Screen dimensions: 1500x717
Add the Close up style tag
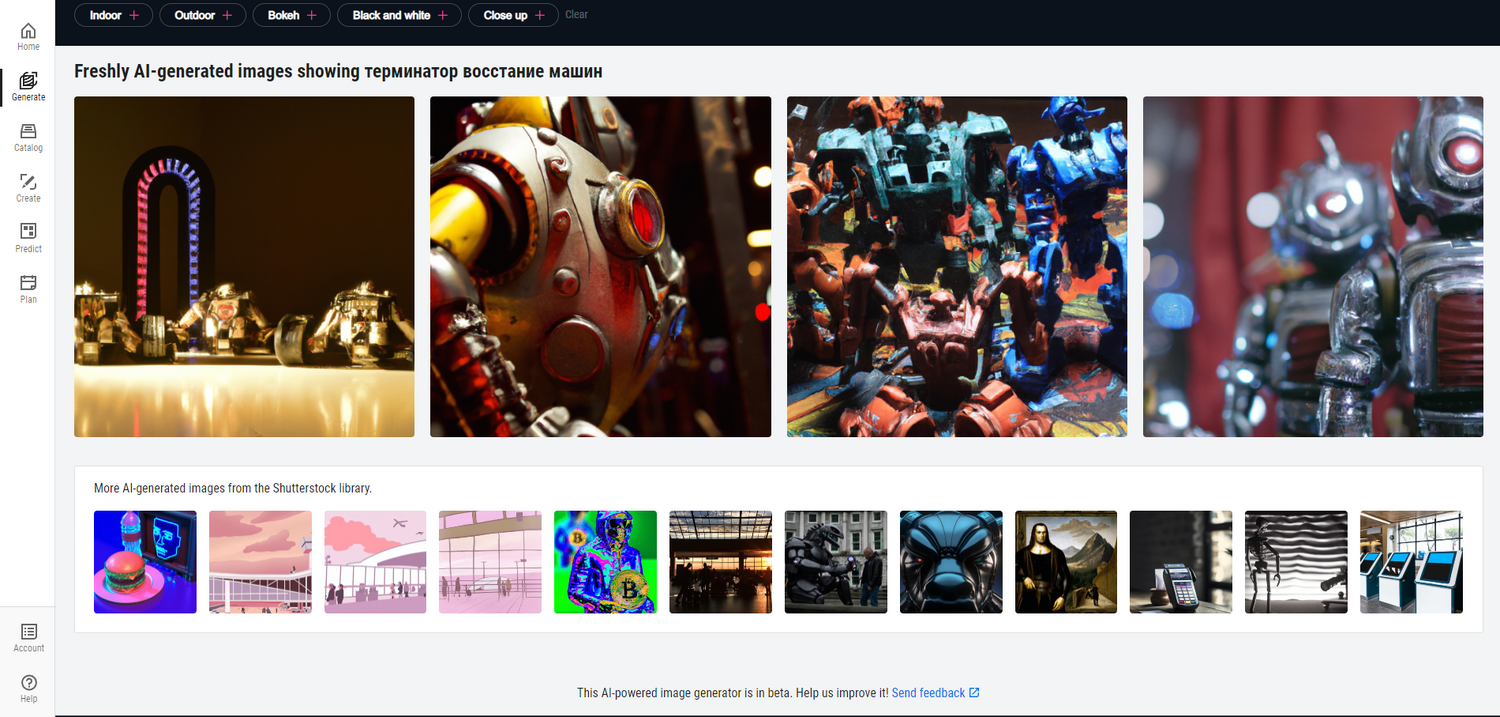click(x=513, y=15)
